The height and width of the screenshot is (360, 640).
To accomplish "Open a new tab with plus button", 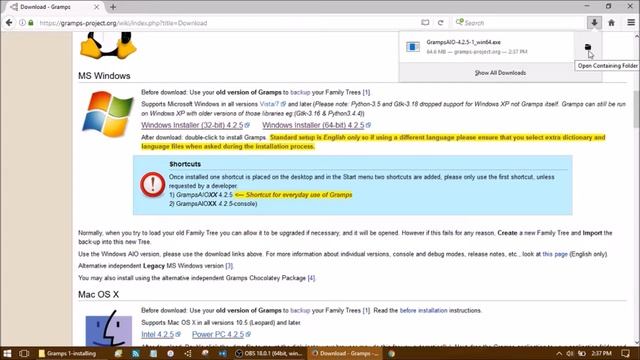I will pyautogui.click(x=113, y=7).
